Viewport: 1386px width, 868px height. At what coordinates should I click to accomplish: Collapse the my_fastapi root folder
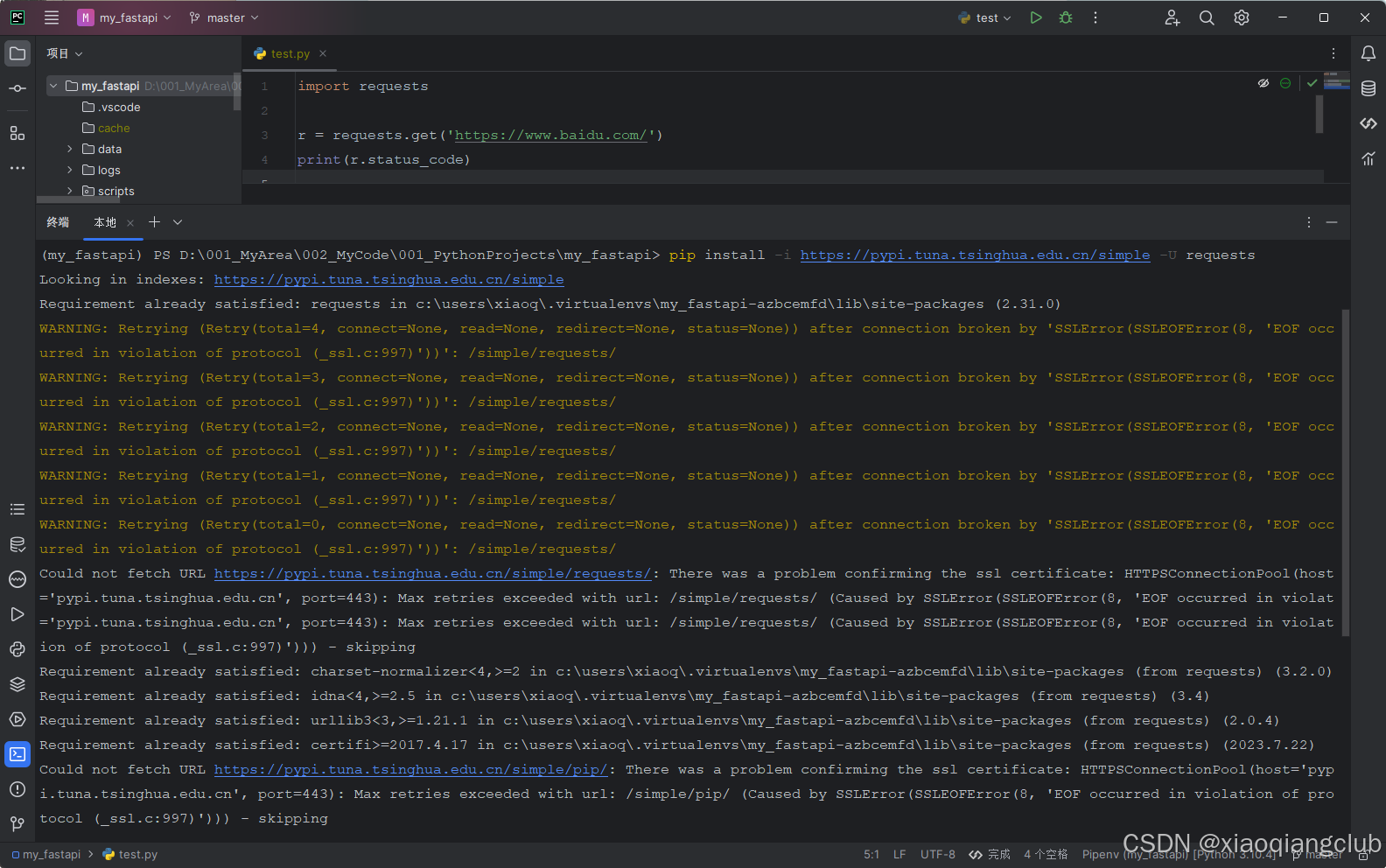(53, 86)
